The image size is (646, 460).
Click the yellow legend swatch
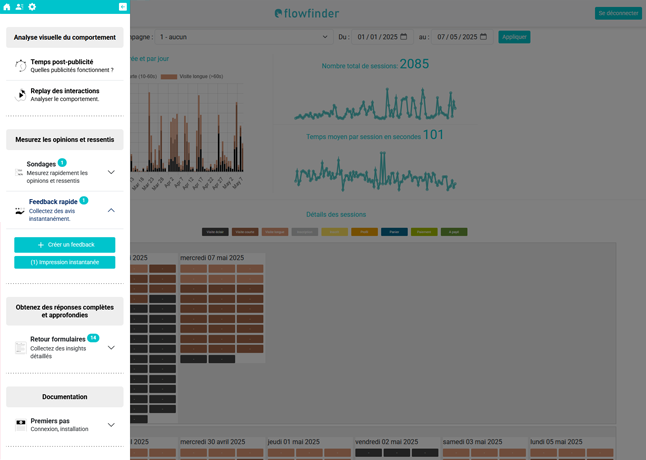coord(335,232)
